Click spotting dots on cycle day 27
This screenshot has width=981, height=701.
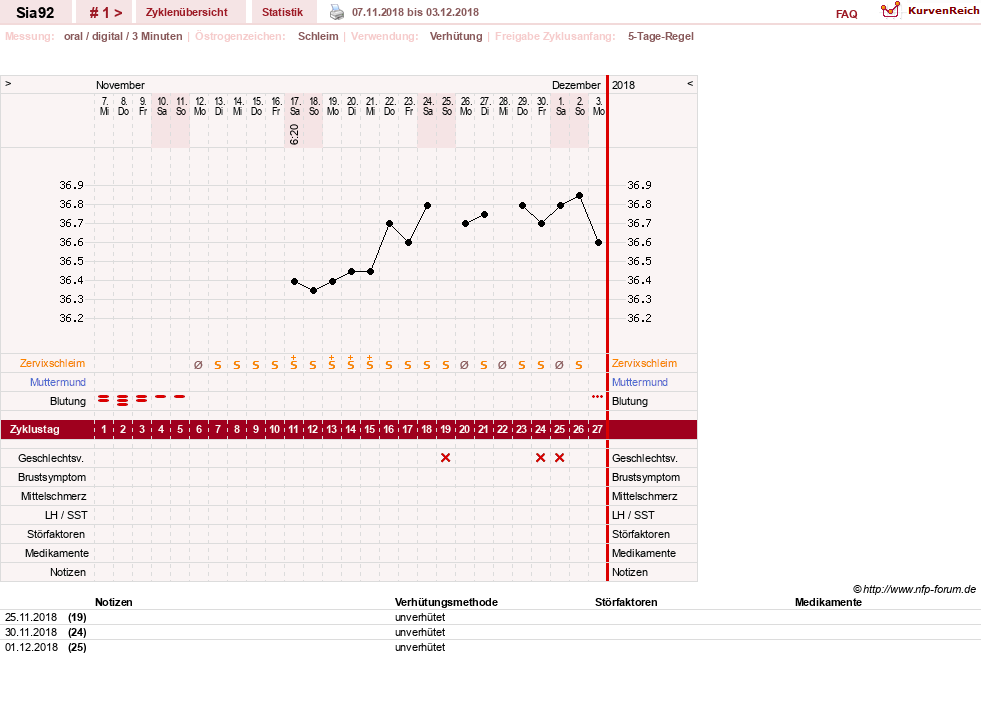[x=597, y=396]
